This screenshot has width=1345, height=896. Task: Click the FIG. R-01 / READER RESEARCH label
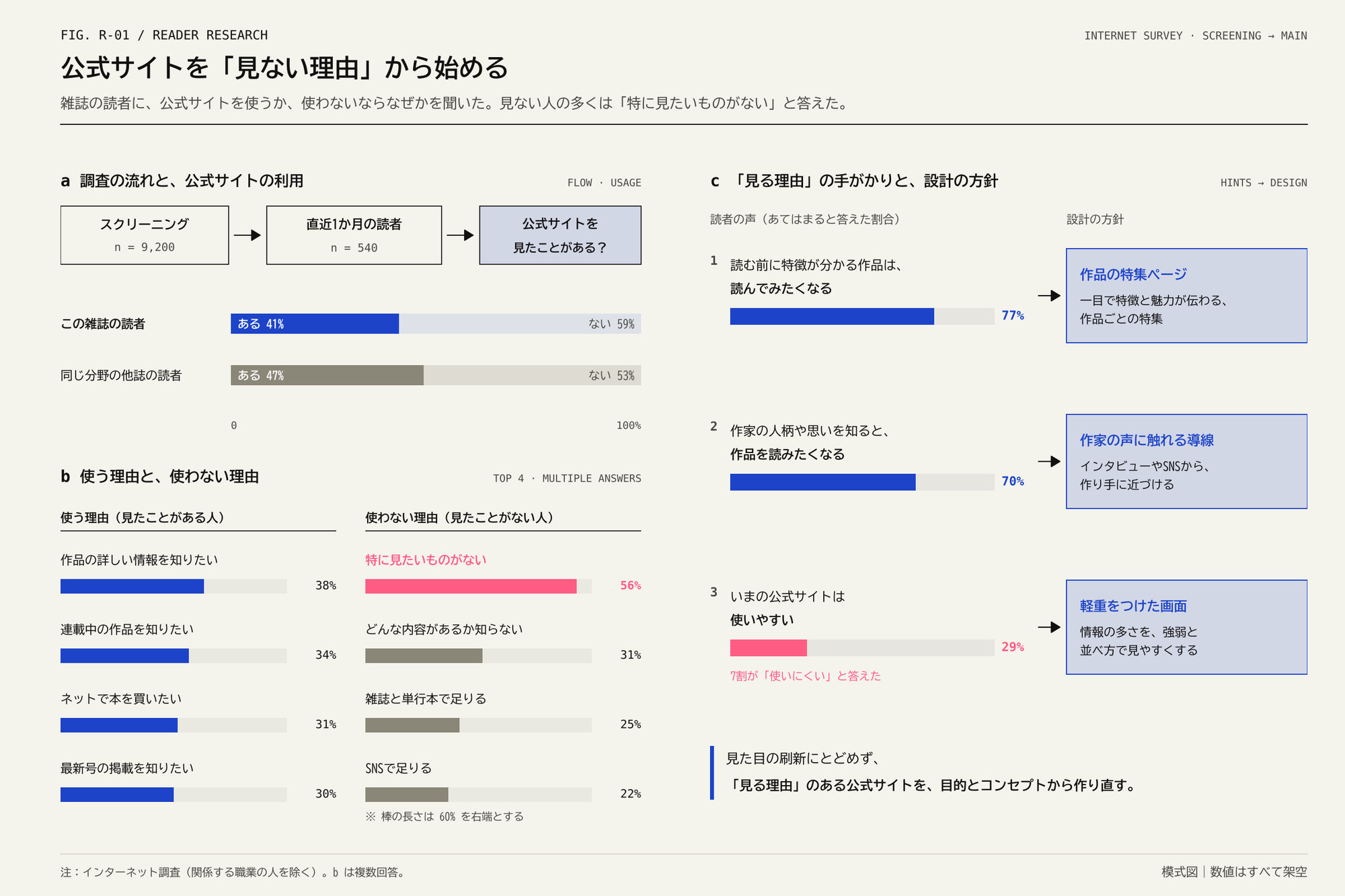(164, 35)
